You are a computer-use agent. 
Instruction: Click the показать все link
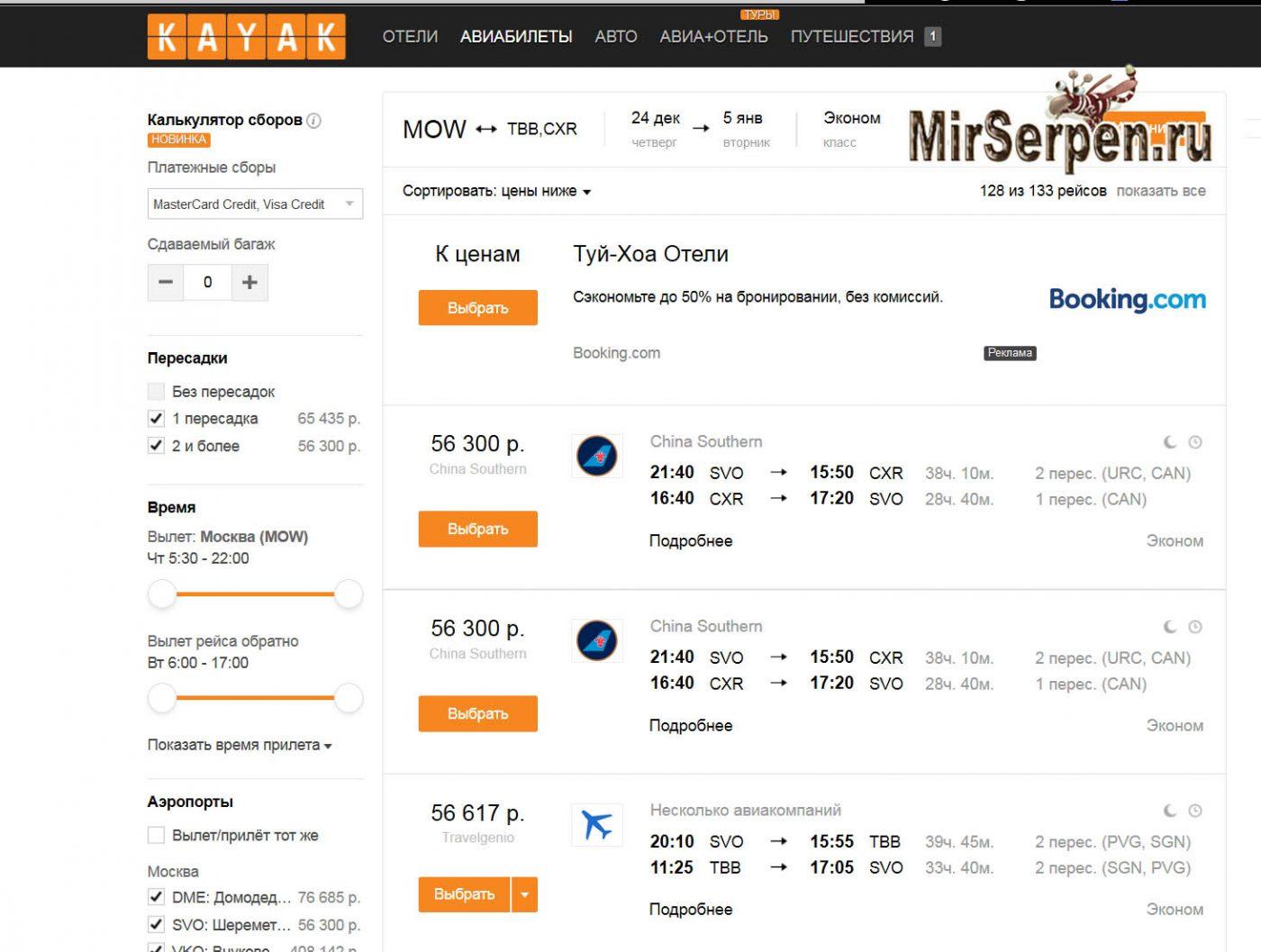pos(1161,191)
